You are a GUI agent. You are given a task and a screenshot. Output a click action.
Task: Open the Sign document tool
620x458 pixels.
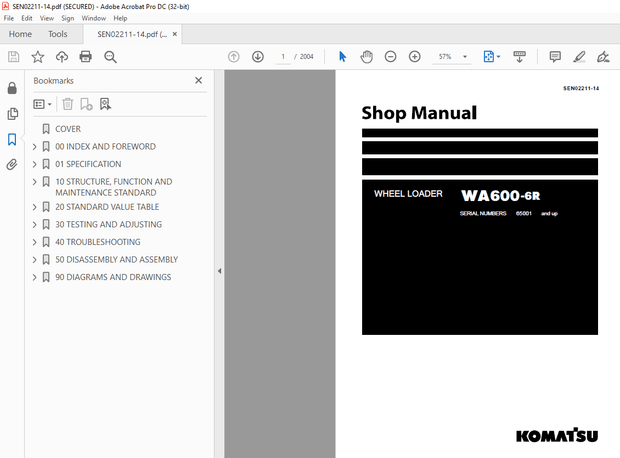[603, 57]
